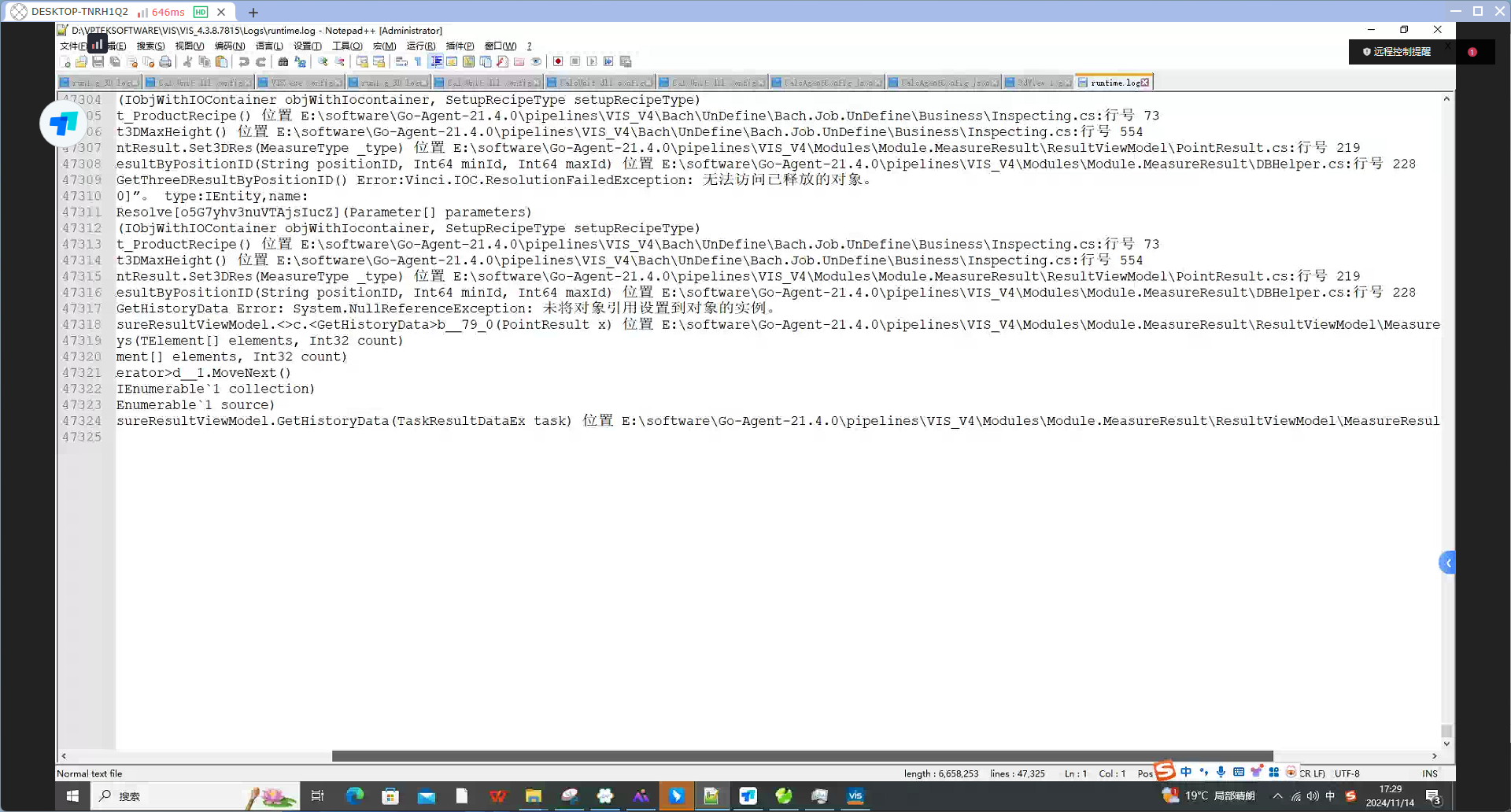Screen dimensions: 1511x812
Task: Click the Zoom In magnifier icon
Action: click(x=323, y=61)
